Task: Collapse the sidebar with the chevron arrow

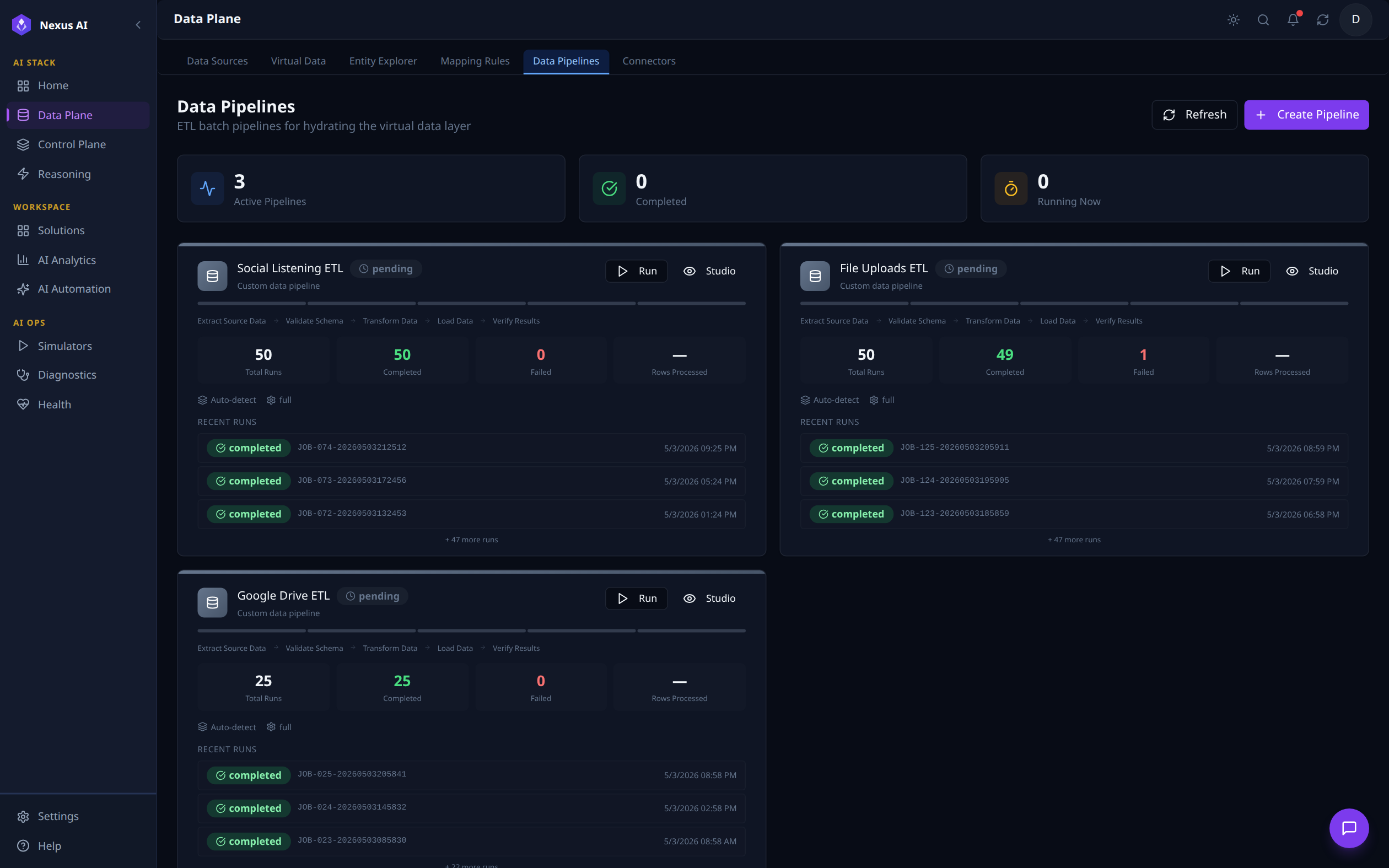Action: 138,25
